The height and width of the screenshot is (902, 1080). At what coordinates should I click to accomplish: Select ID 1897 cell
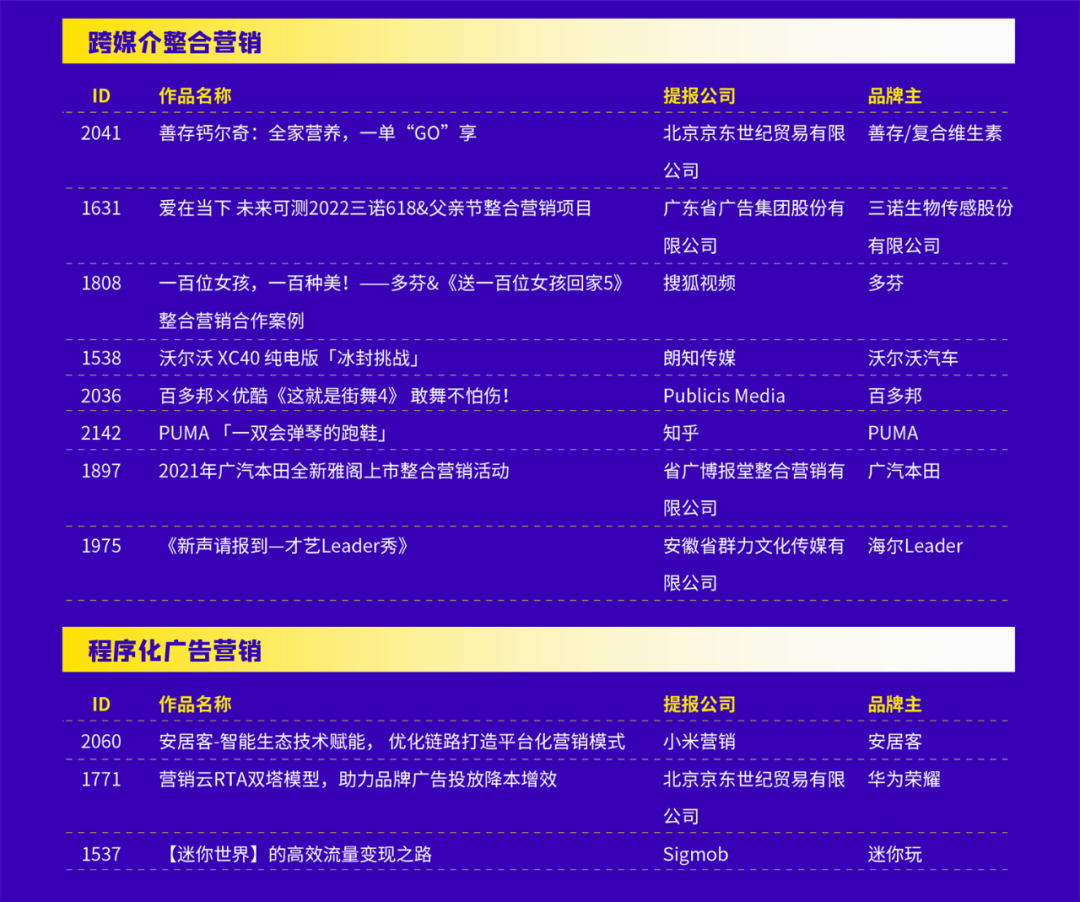coord(101,471)
